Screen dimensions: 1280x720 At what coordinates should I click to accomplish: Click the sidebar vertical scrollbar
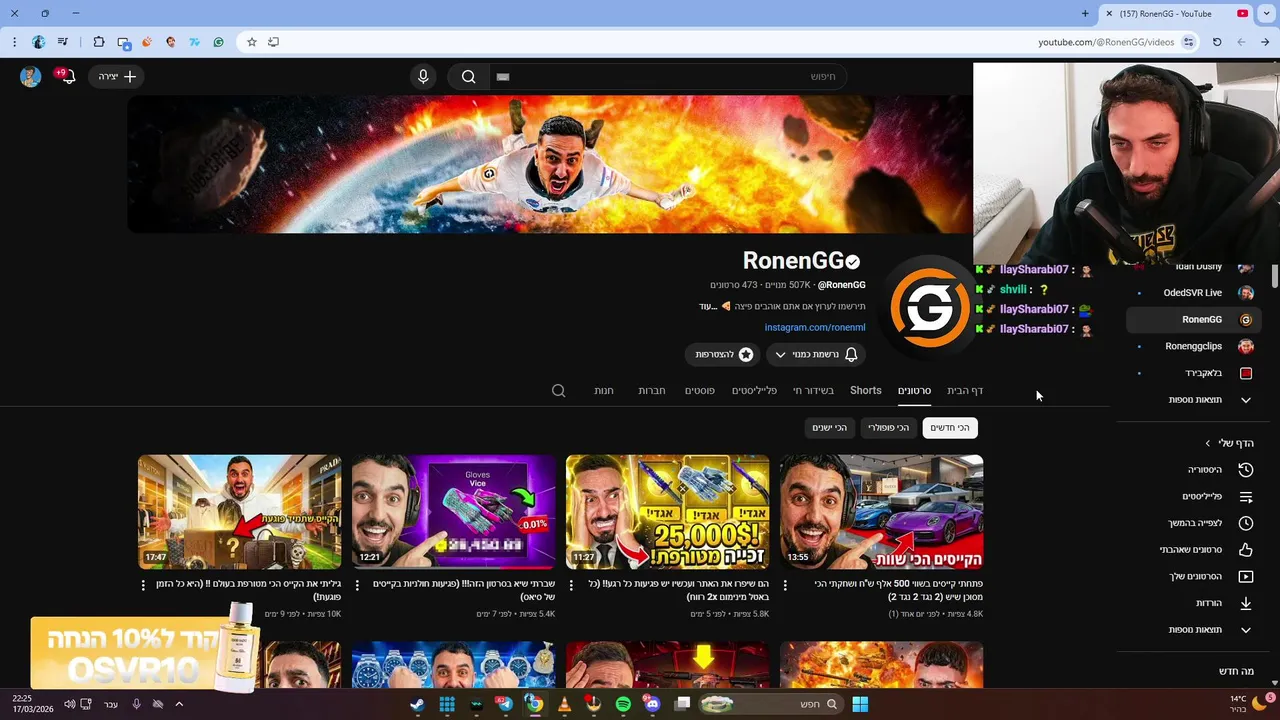(x=1274, y=276)
